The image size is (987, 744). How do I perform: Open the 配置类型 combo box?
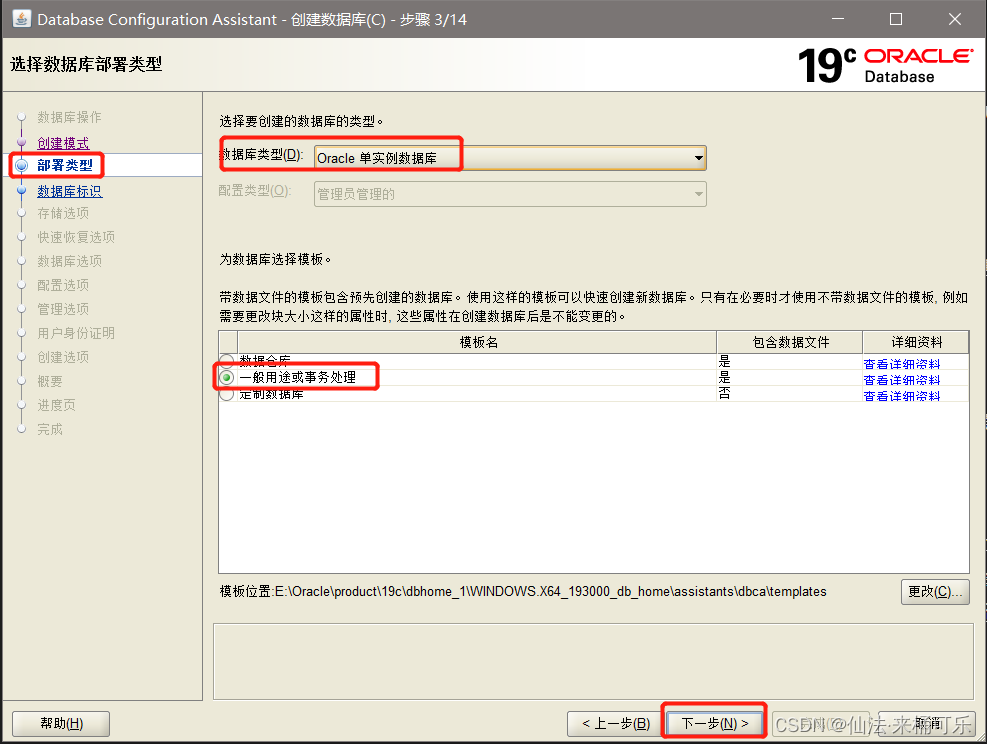coord(510,194)
